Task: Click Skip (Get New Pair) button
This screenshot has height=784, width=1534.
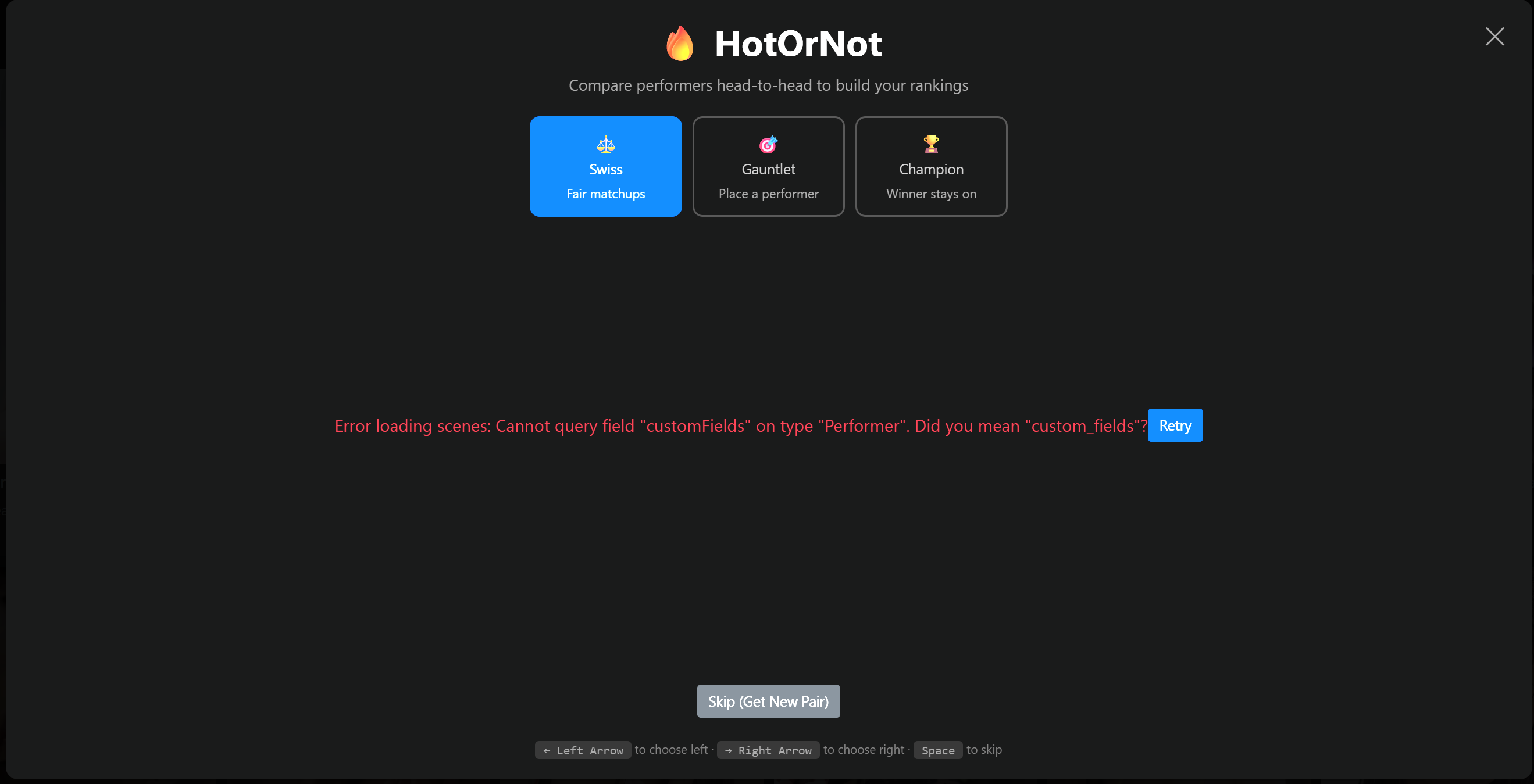Action: coord(768,701)
